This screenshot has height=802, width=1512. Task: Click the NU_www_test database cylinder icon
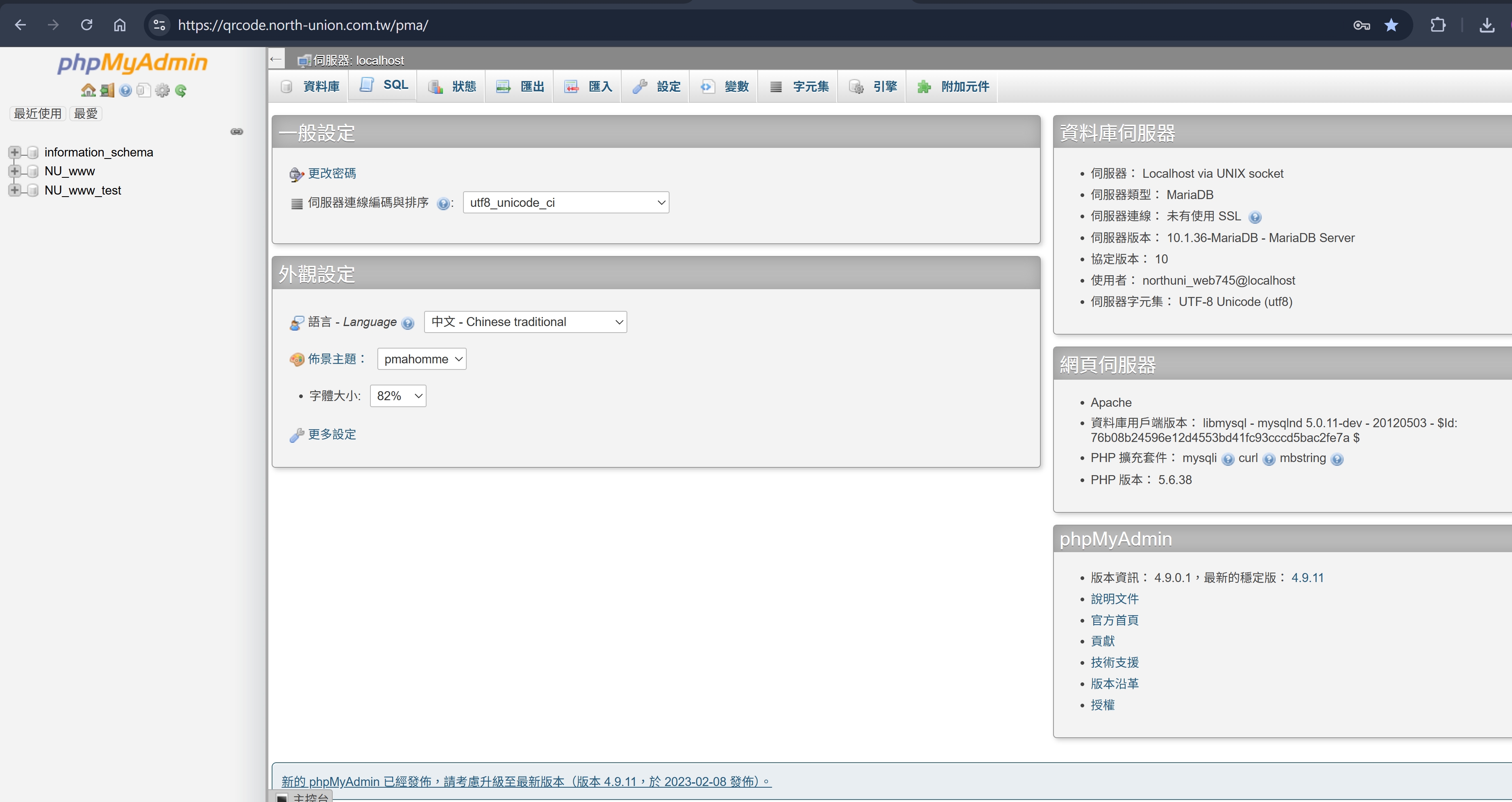pos(34,191)
